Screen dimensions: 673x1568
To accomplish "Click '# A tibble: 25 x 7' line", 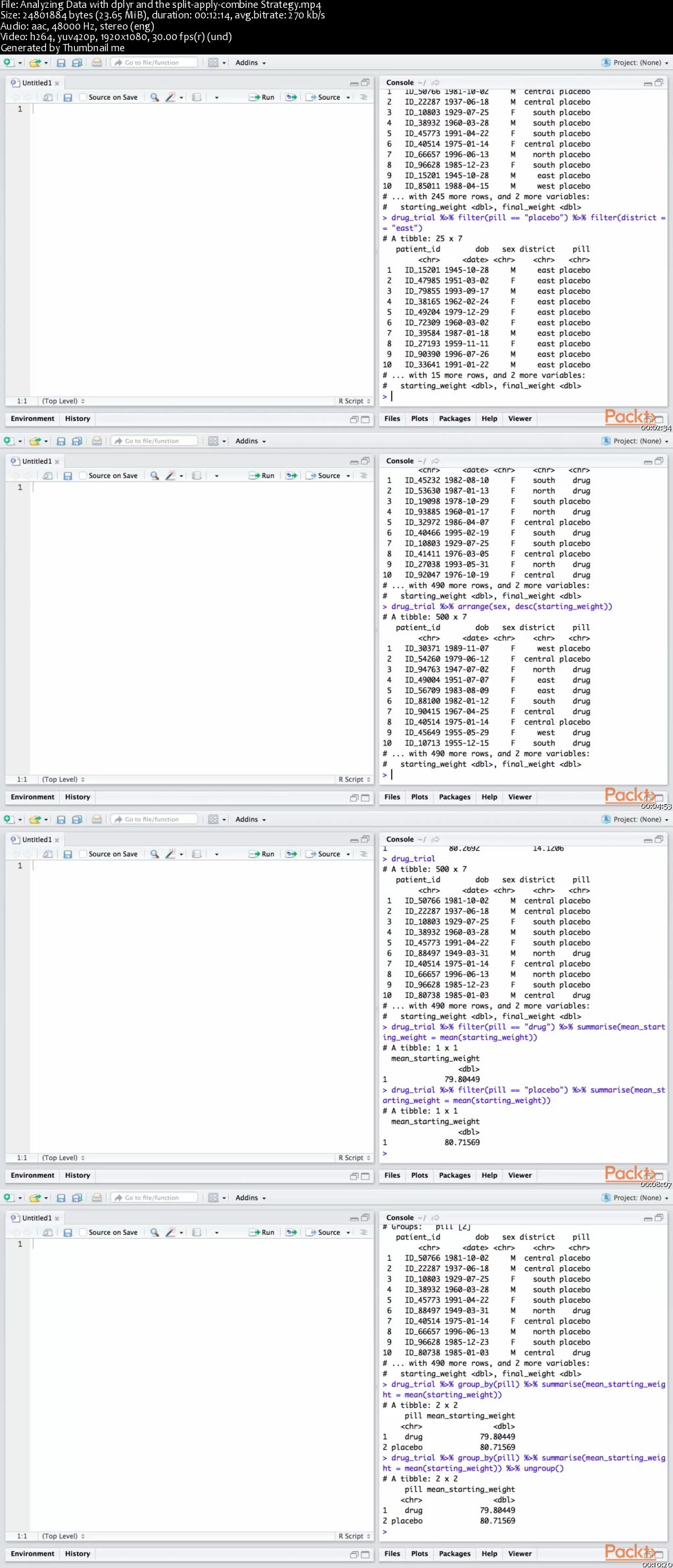I will tap(423, 238).
